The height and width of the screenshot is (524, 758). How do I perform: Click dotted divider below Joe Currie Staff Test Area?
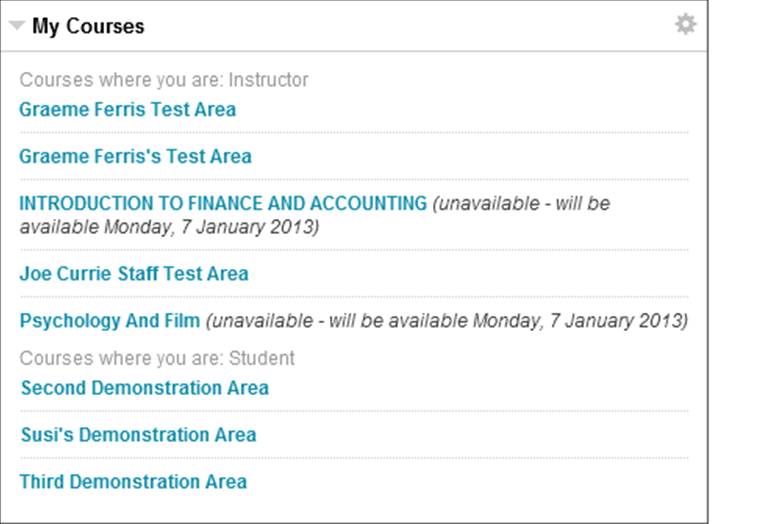tap(353, 297)
